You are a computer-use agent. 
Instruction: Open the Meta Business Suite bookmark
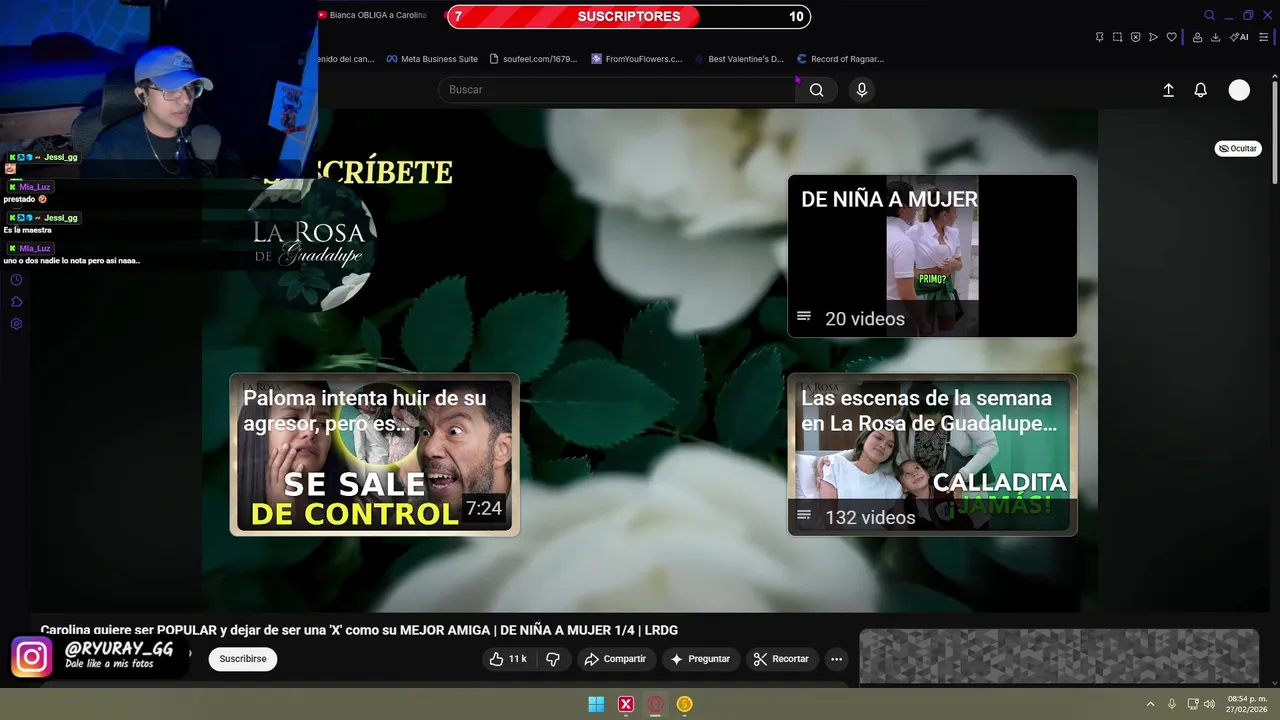pyautogui.click(x=432, y=59)
